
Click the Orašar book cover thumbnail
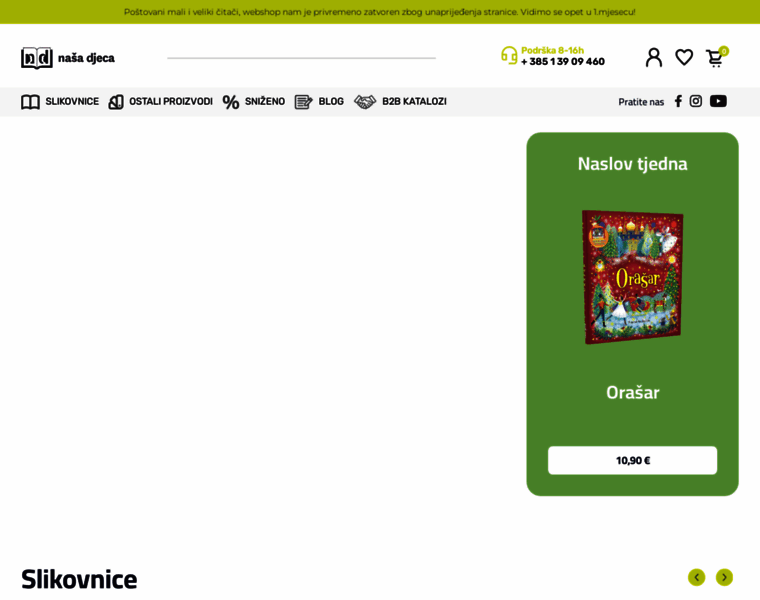coord(633,277)
